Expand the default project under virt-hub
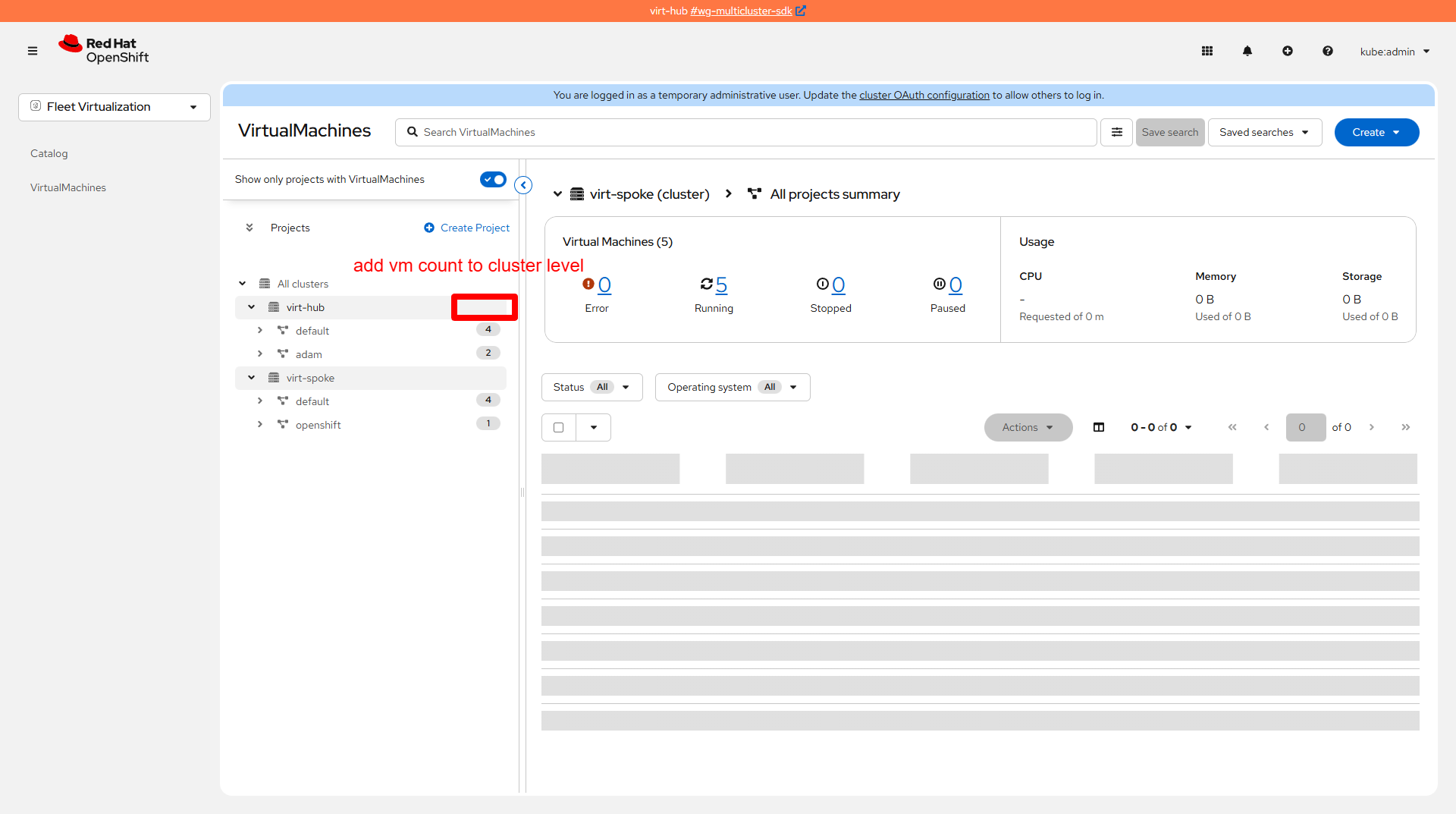Viewport: 1456px width, 814px height. 260,331
